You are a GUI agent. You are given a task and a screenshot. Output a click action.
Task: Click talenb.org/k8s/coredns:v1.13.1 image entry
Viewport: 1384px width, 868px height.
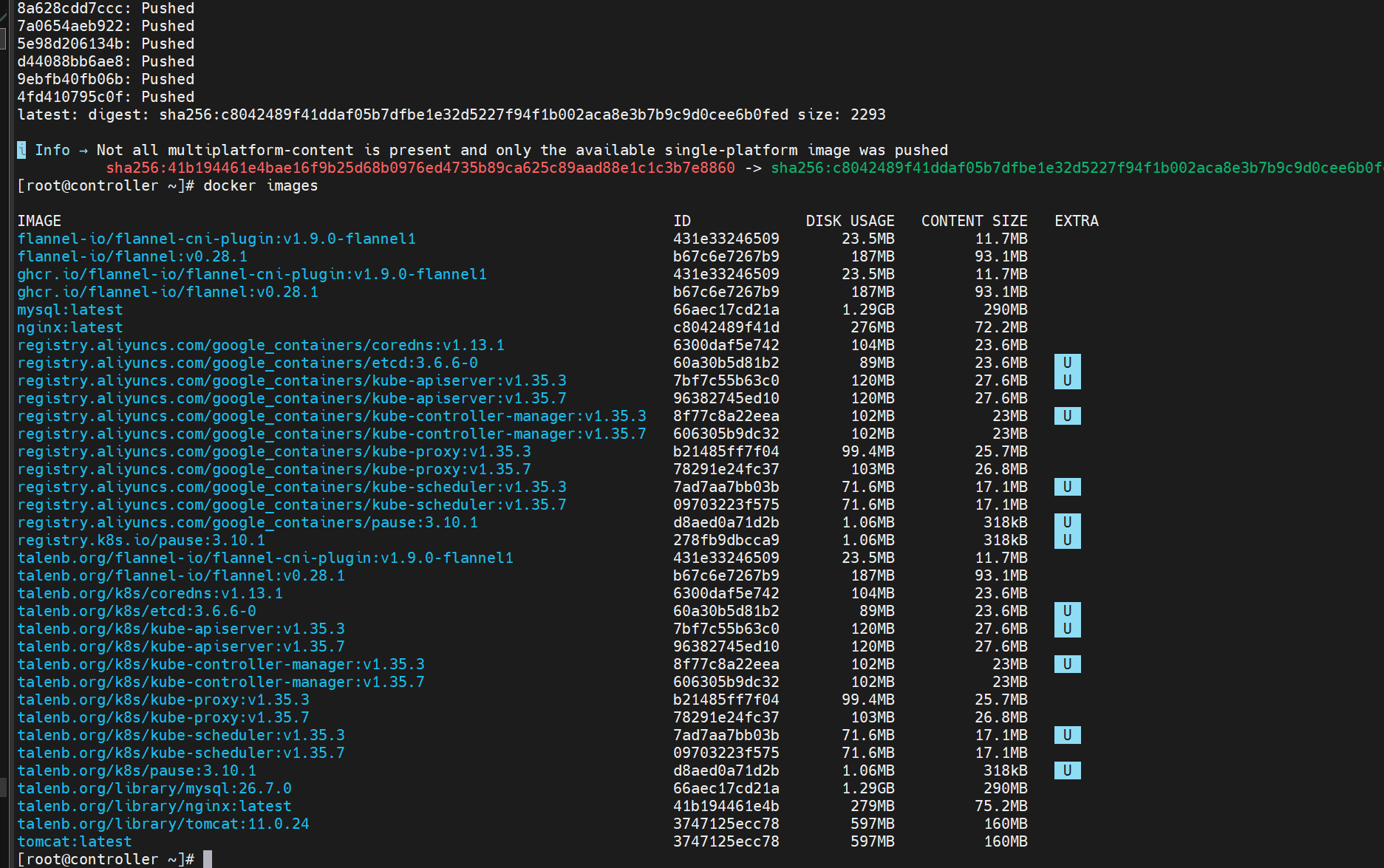pyautogui.click(x=150, y=593)
